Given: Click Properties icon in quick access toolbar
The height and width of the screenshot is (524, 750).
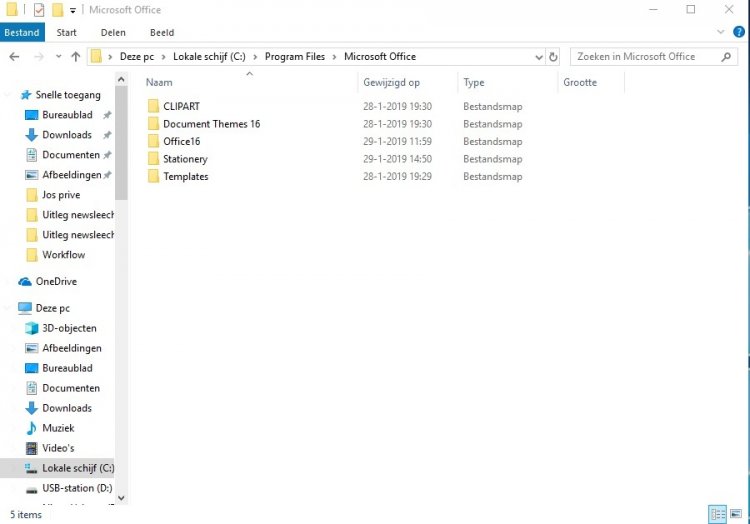Looking at the screenshot, I should click(x=39, y=10).
